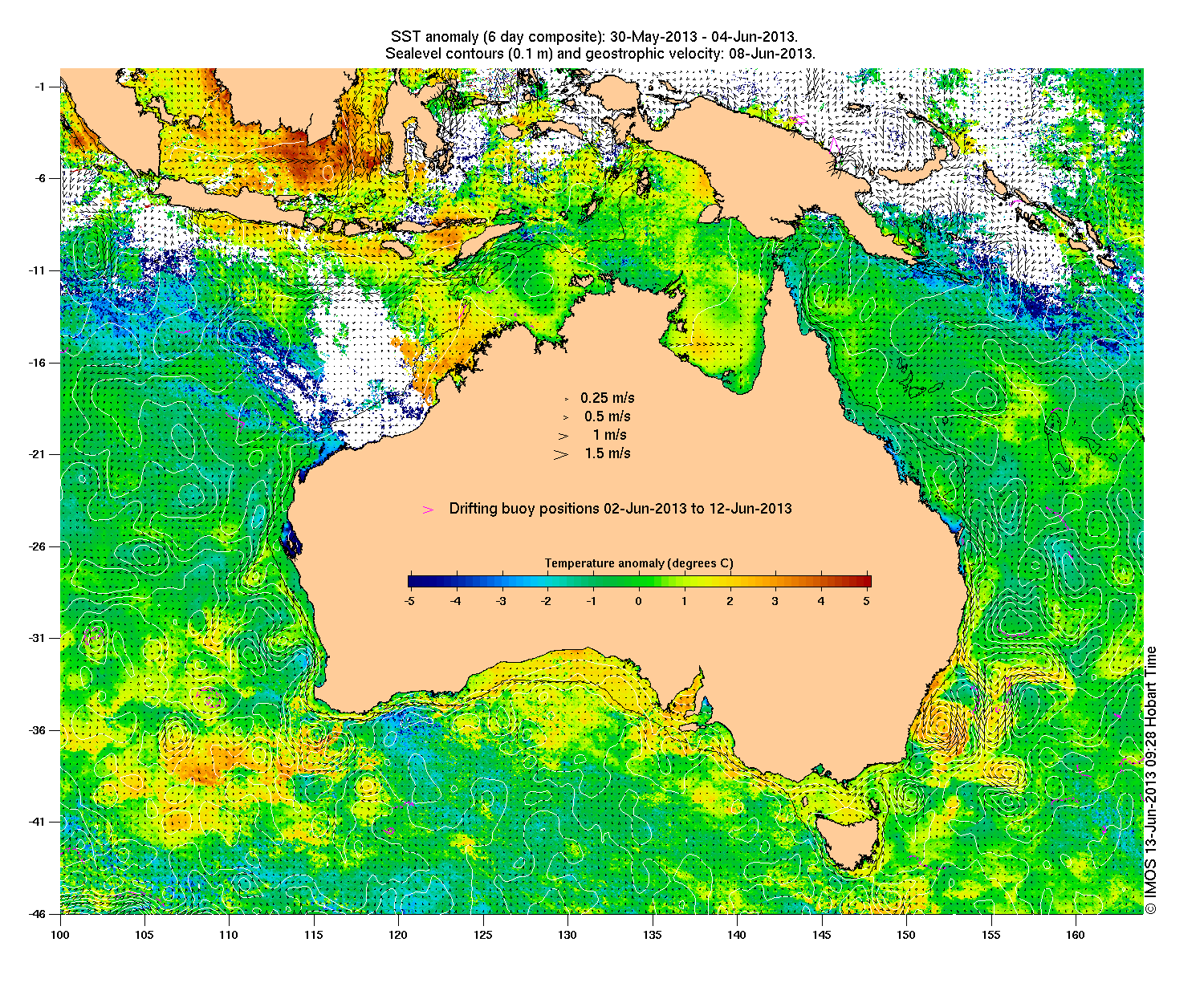
Task: Click the "0.25 m/s" legend label
Action: [608, 398]
